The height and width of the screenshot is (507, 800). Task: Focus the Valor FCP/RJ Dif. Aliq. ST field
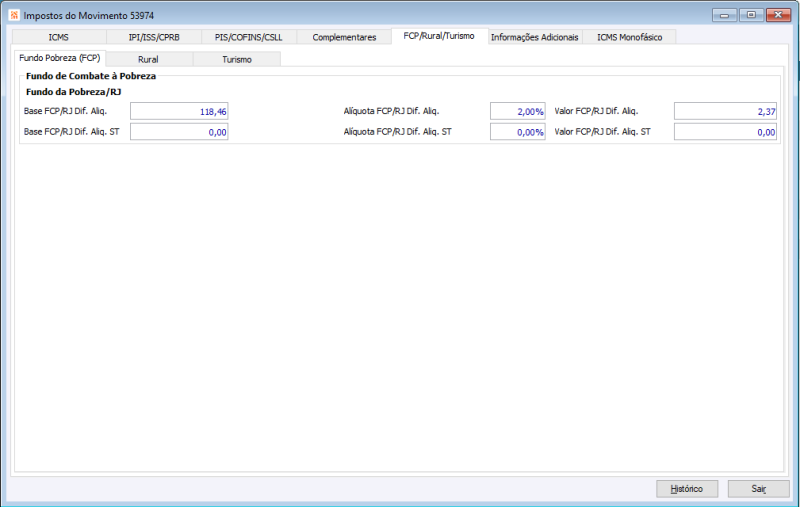pyautogui.click(x=725, y=132)
